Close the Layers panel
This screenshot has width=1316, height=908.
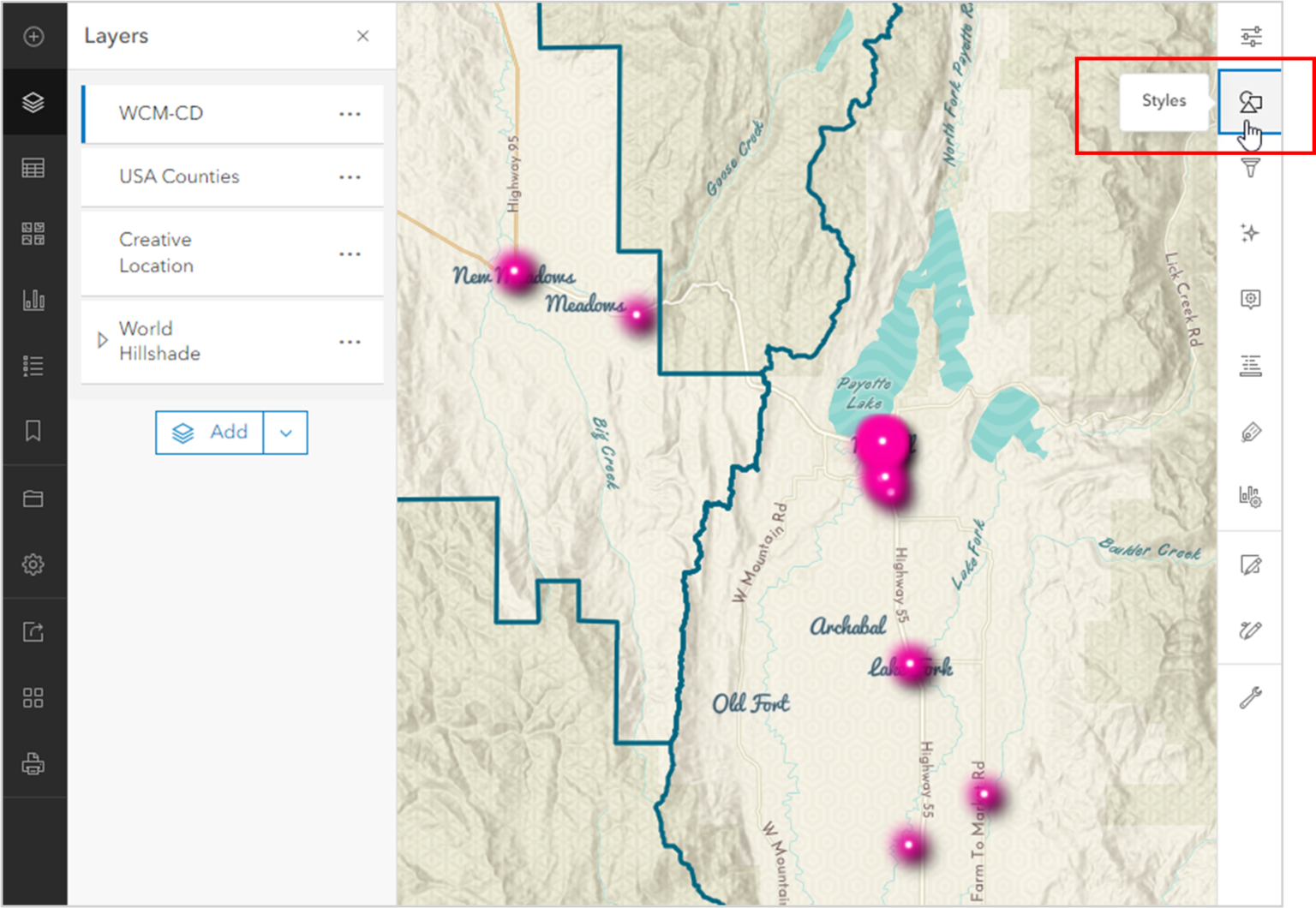pos(362,36)
